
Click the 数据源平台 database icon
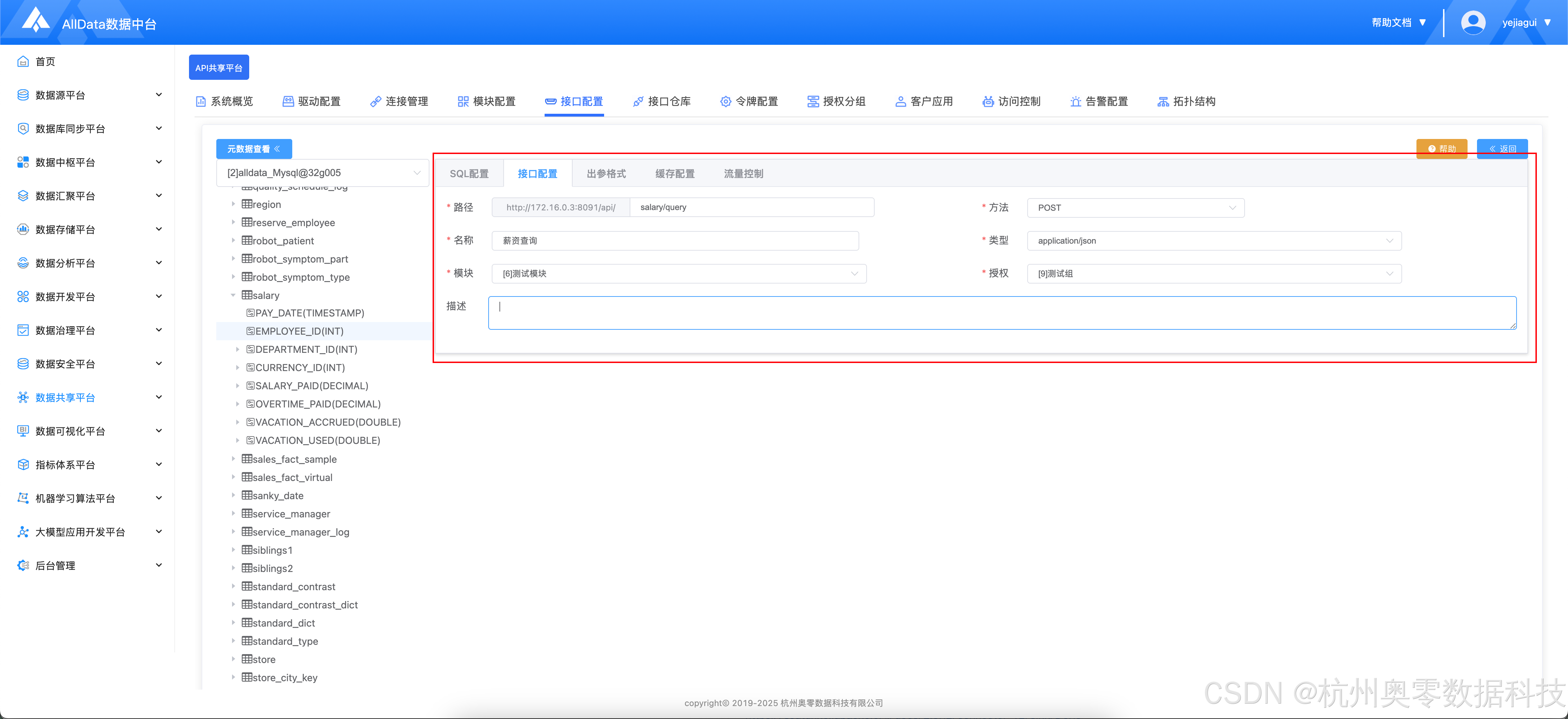23,95
